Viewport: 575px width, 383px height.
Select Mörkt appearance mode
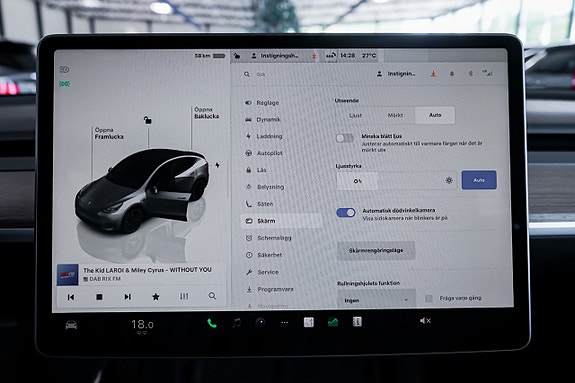395,115
